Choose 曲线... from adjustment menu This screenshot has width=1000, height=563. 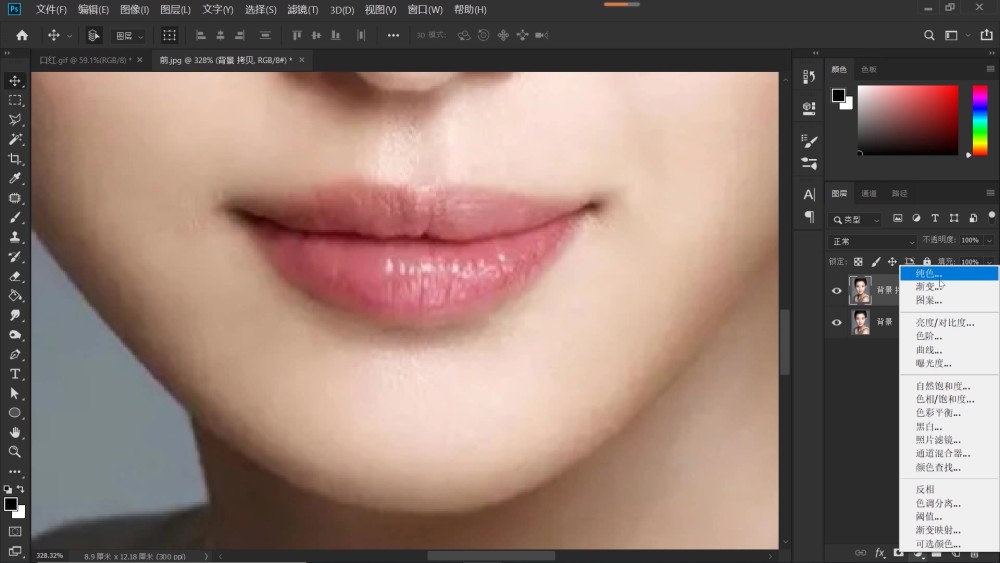tap(929, 350)
